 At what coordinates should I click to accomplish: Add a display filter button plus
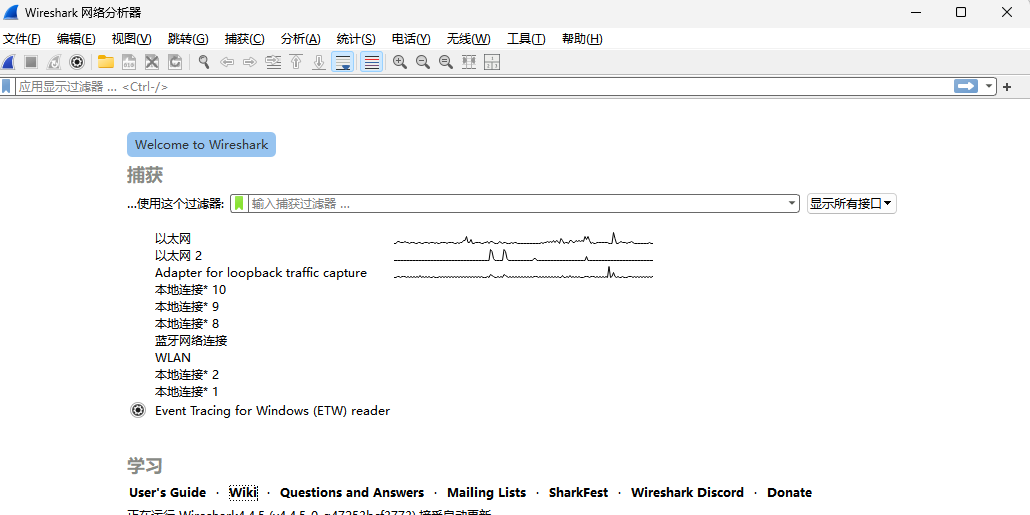coord(1007,87)
